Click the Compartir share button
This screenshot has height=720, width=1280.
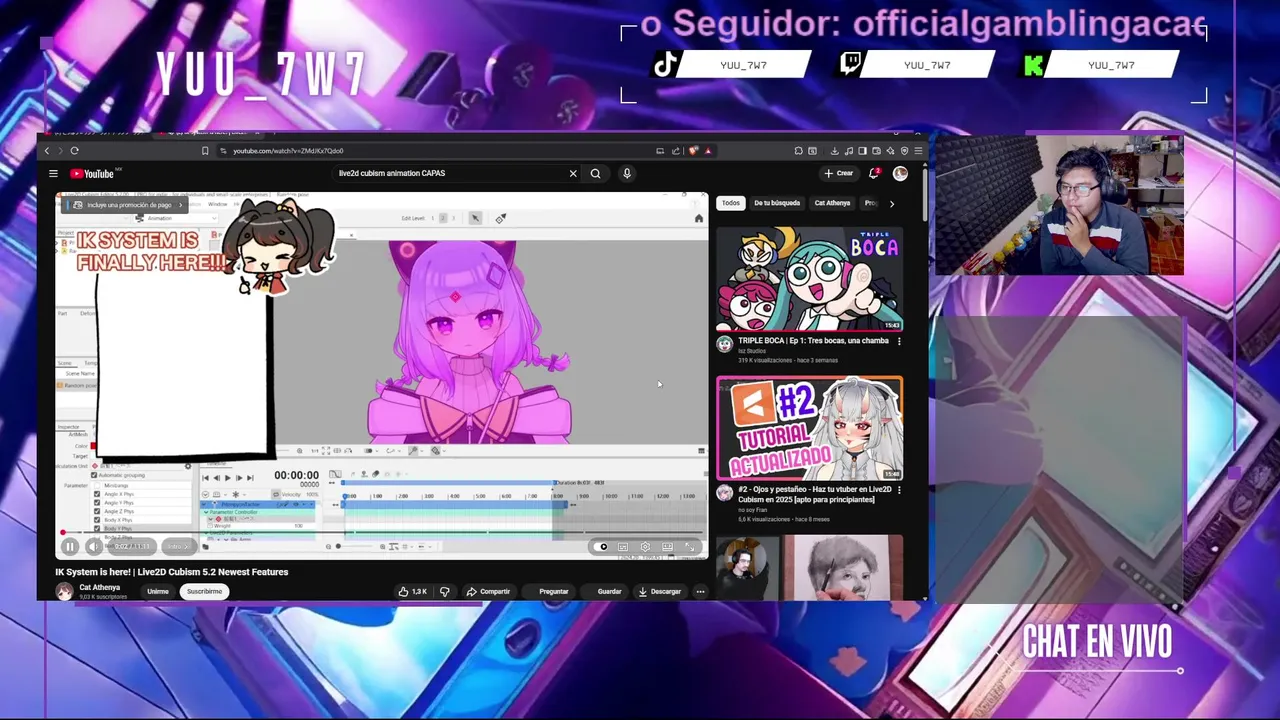488,591
